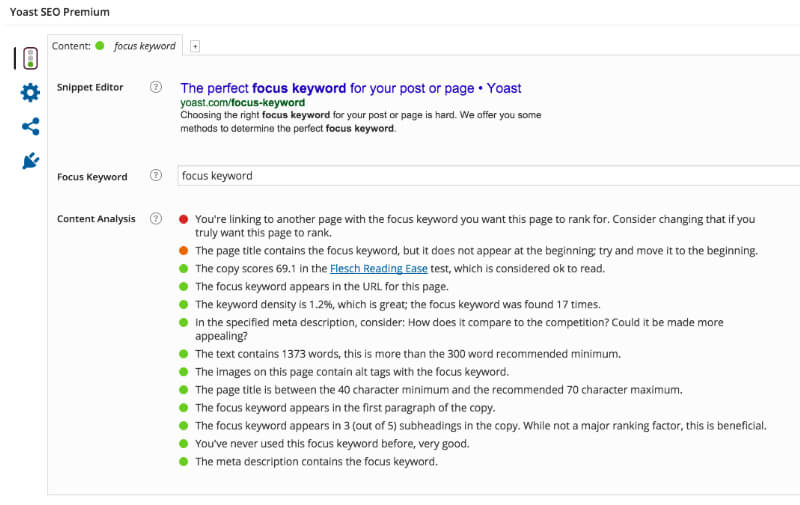The height and width of the screenshot is (505, 800).
Task: Open the Flesch Reading Ease link
Action: [379, 268]
